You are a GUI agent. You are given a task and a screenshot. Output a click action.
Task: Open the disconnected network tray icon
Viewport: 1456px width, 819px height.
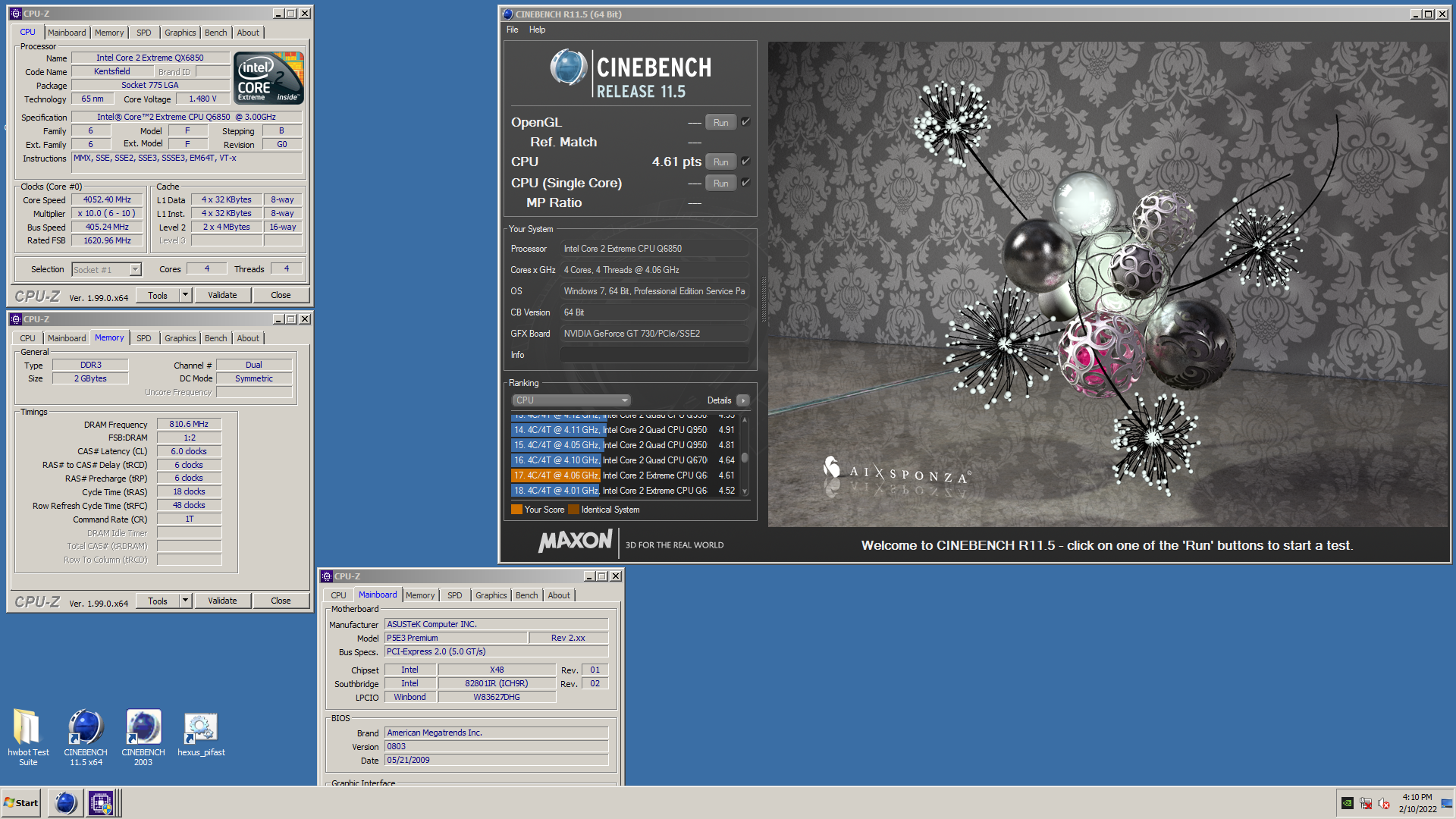(1366, 803)
